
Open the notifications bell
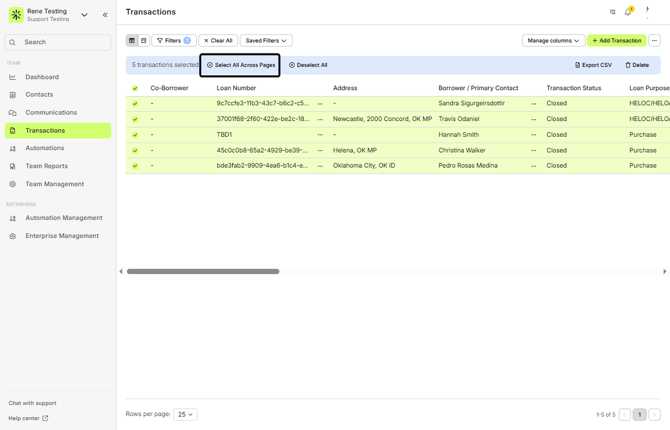coord(628,12)
